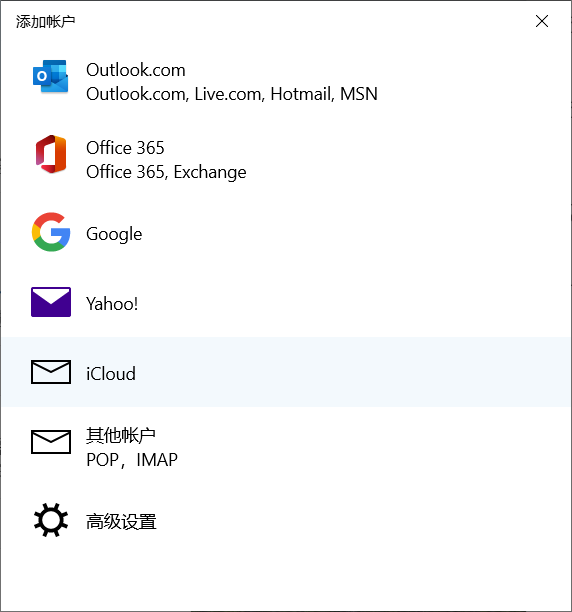572x612 pixels.
Task: Click the 其他帐户 envelope icon
Action: [51, 442]
